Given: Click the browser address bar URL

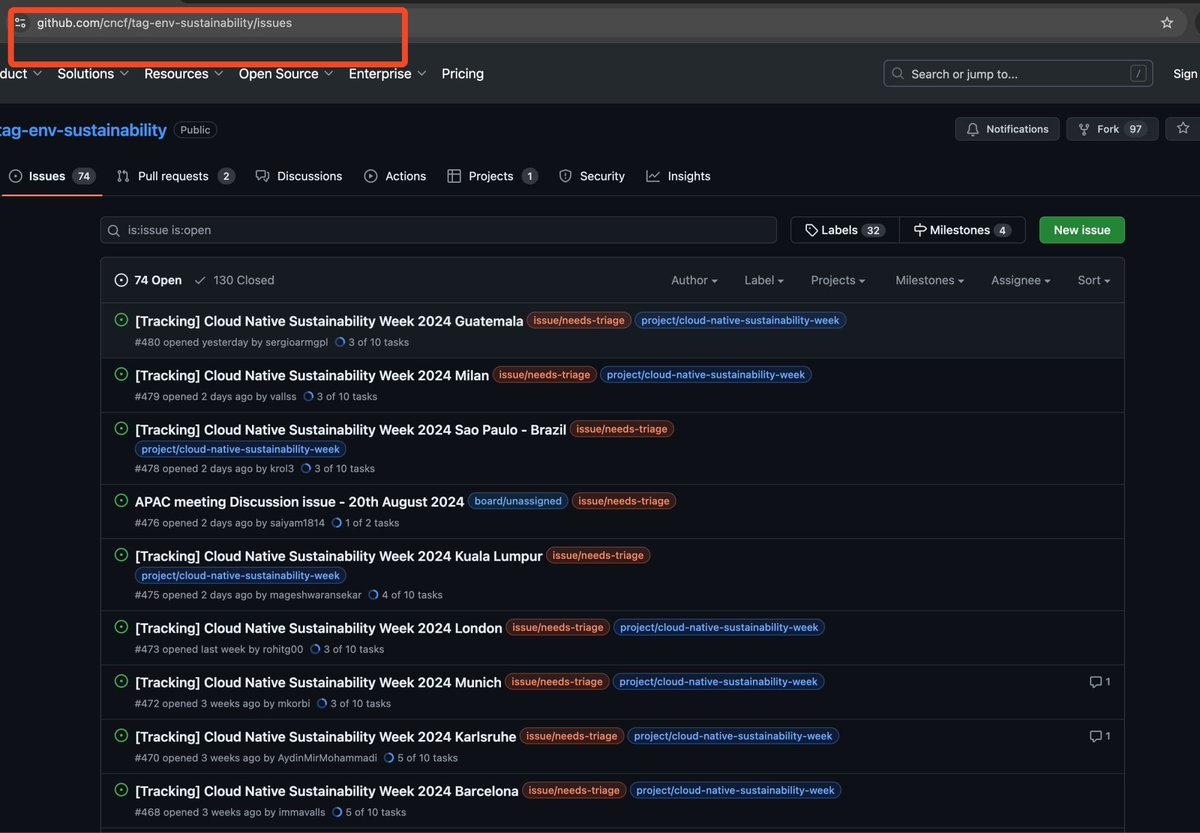Looking at the screenshot, I should [164, 23].
